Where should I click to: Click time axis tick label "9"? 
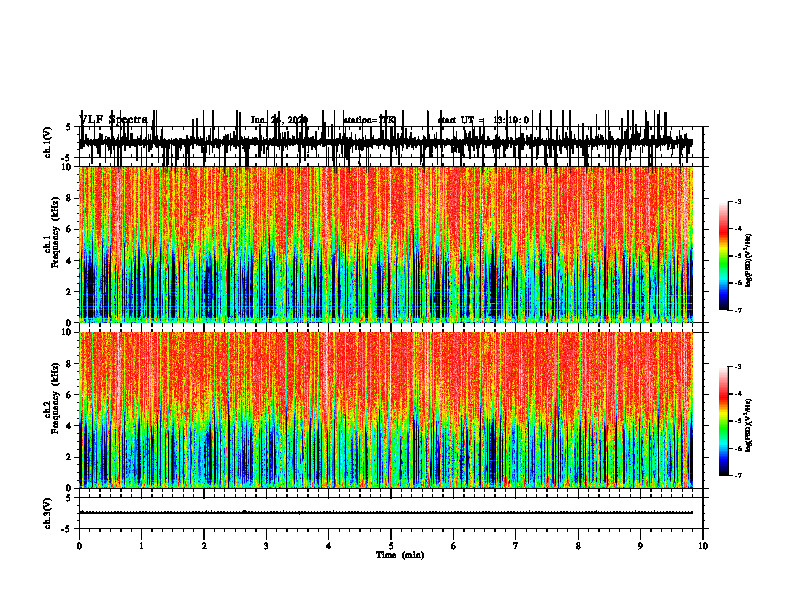pyautogui.click(x=640, y=546)
